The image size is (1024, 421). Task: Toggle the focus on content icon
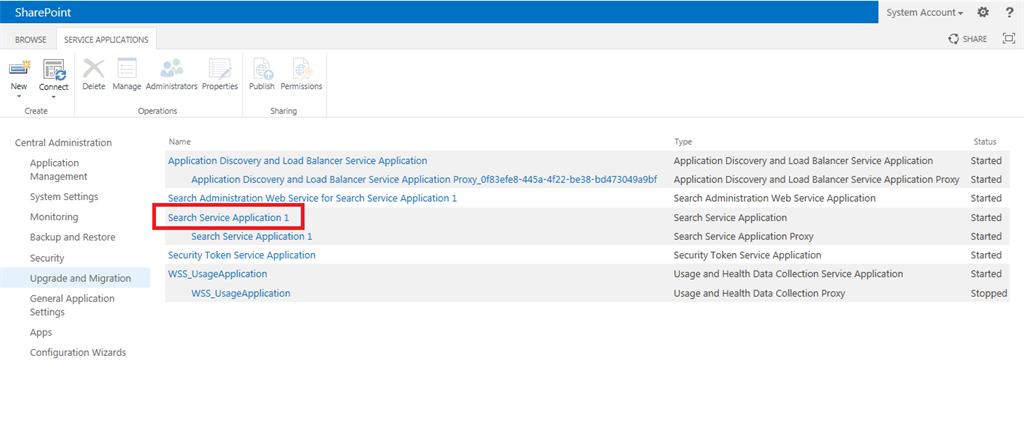1008,38
